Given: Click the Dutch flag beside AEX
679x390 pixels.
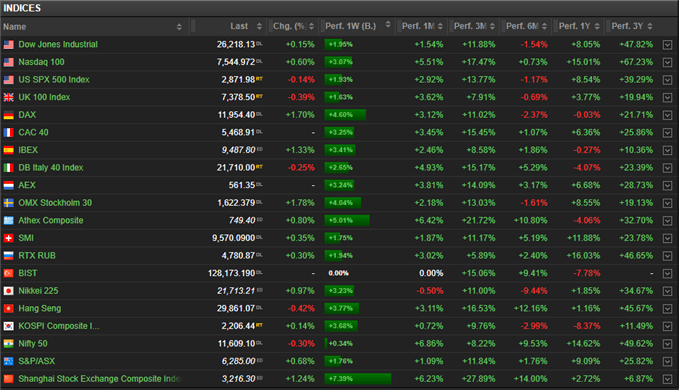Looking at the screenshot, I should [9, 185].
